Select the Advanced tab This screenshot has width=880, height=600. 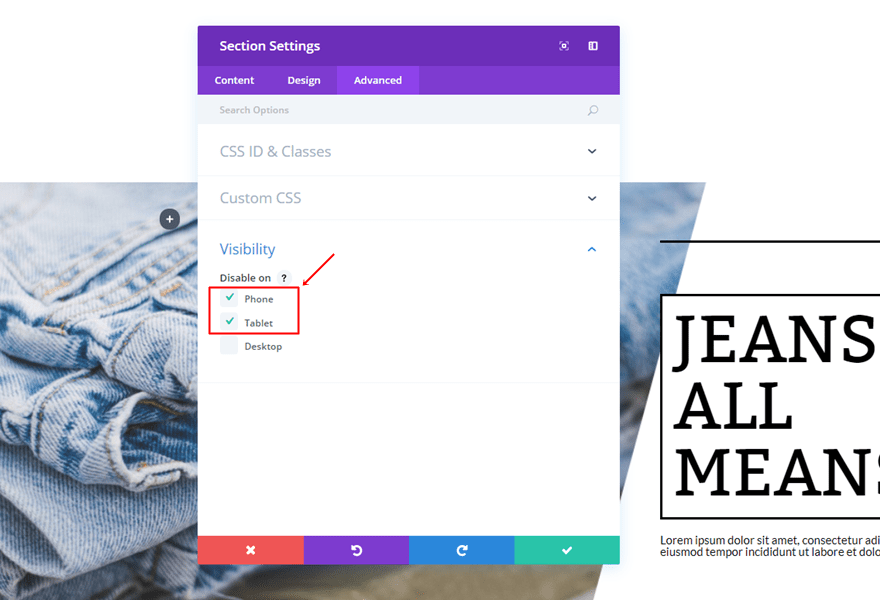[378, 80]
